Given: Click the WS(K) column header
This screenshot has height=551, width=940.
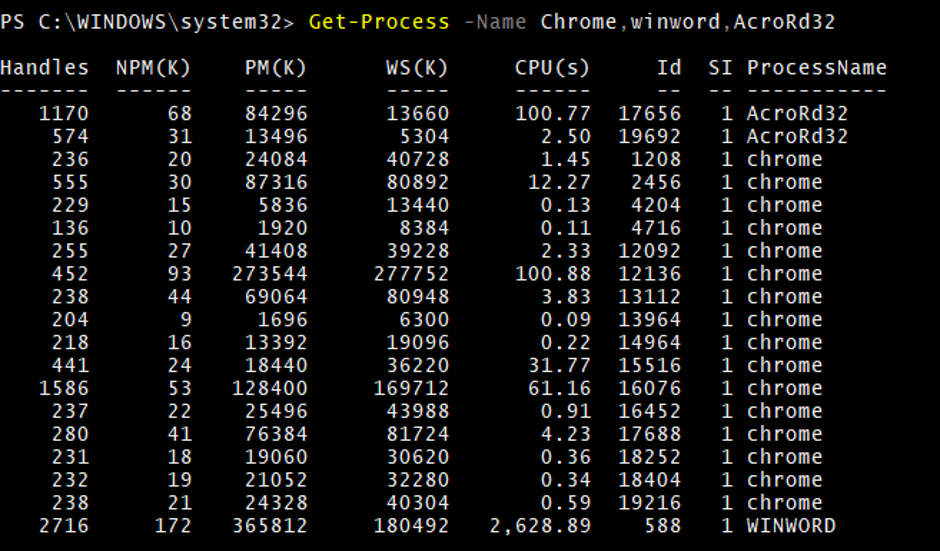Looking at the screenshot, I should tap(417, 68).
